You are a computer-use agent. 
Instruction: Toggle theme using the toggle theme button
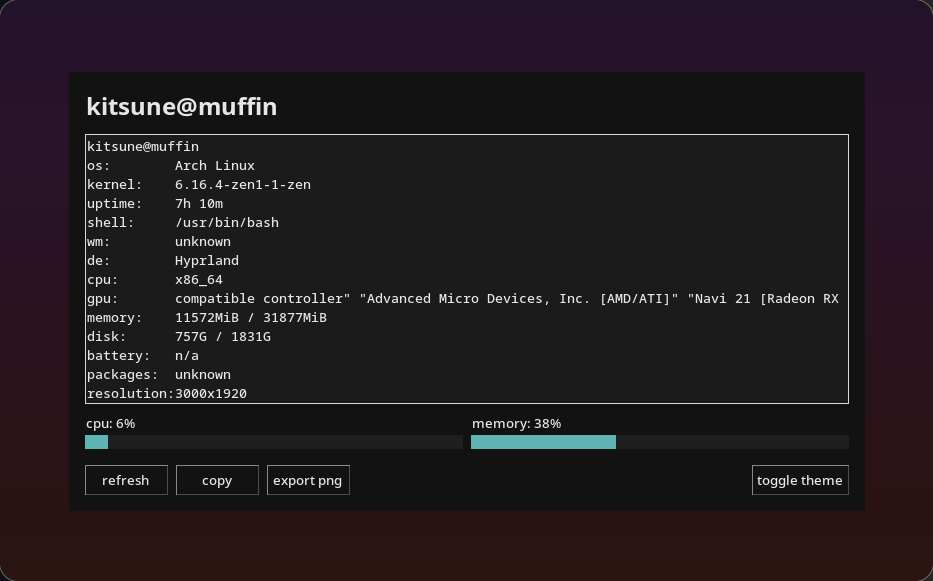pos(800,480)
